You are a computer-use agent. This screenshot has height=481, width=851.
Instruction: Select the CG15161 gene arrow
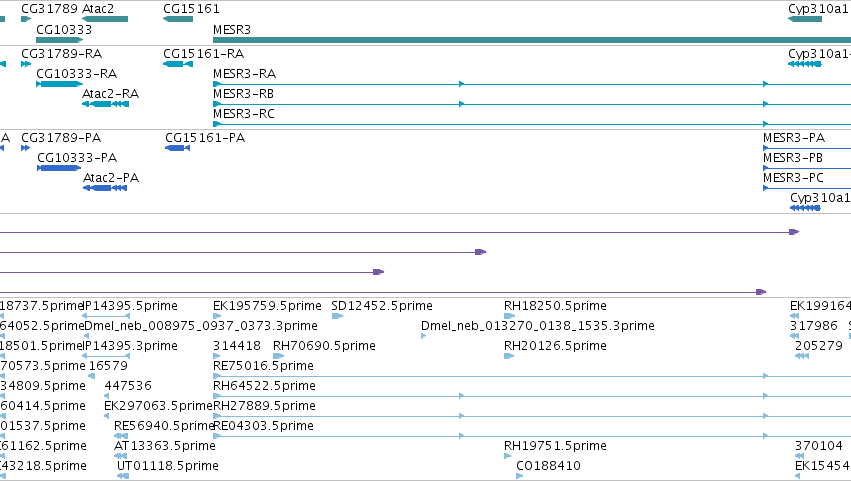(178, 19)
